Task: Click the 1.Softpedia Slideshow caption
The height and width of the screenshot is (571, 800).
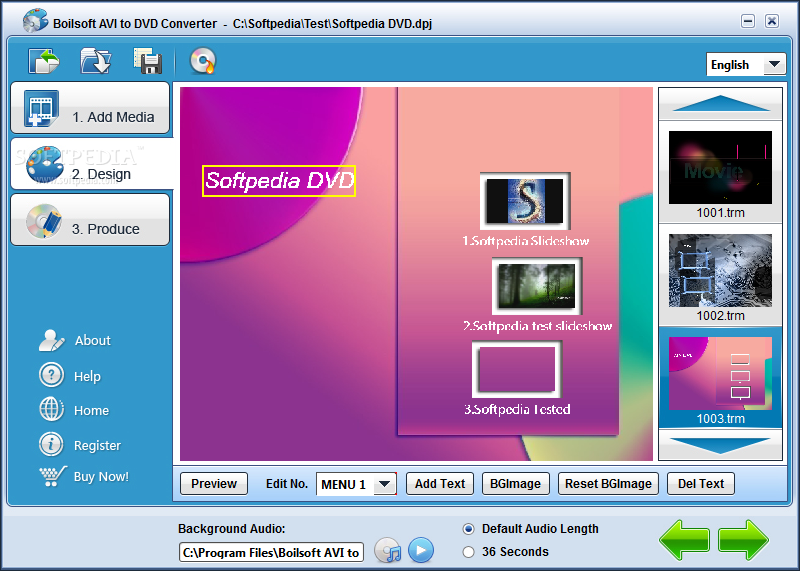Action: coord(526,241)
